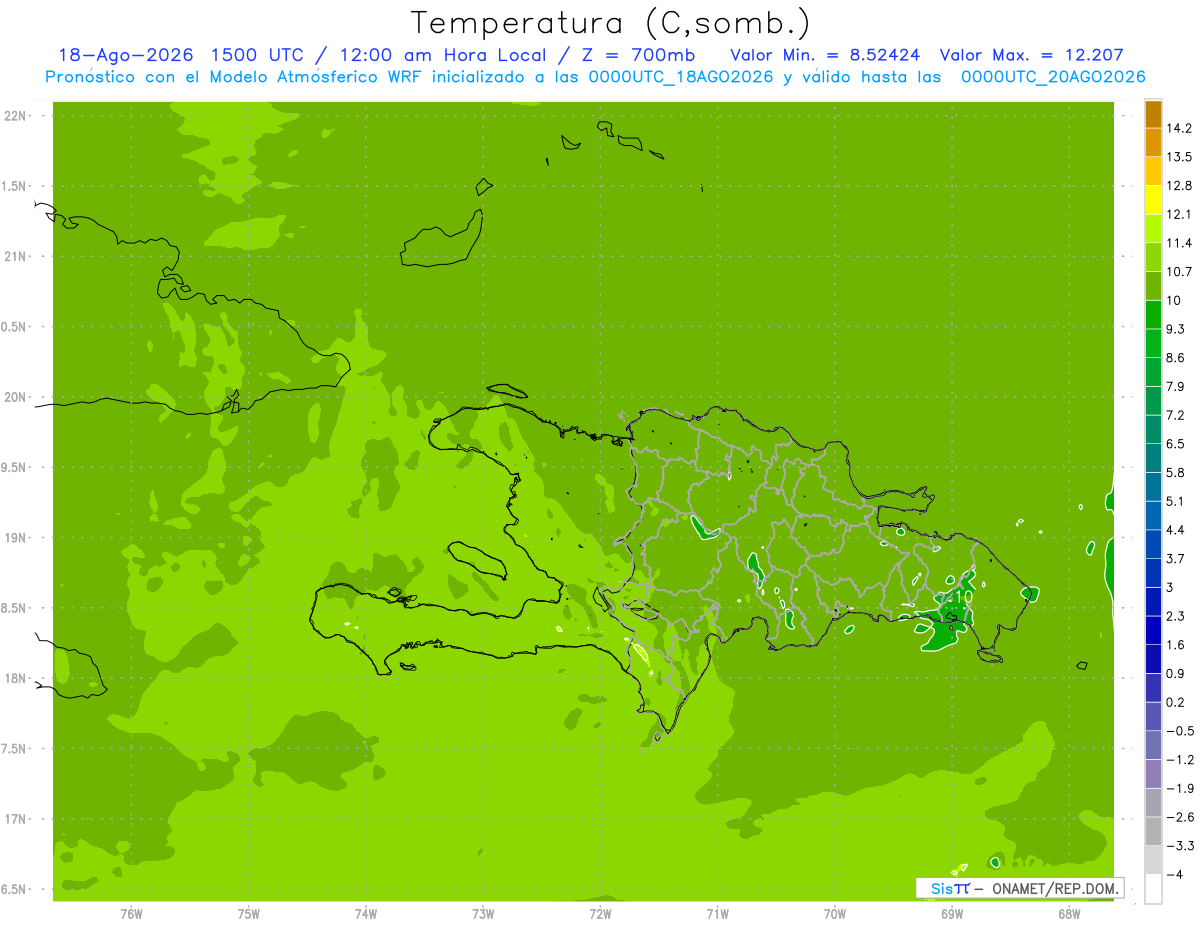Image resolution: width=1200 pixels, height=927 pixels.
Task: Click the "70W" longitude axis label
Action: click(835, 914)
